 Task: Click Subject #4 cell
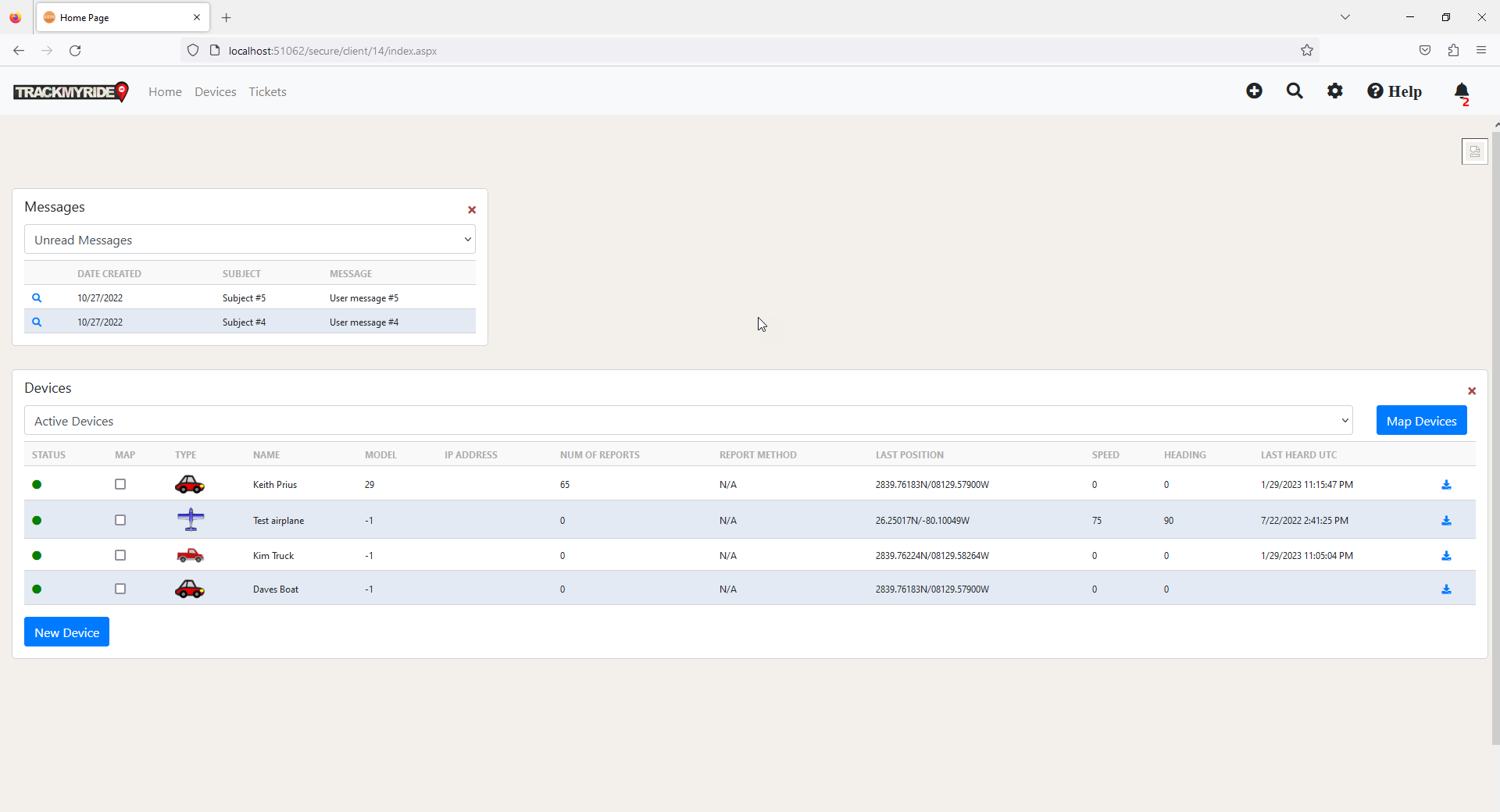(244, 322)
